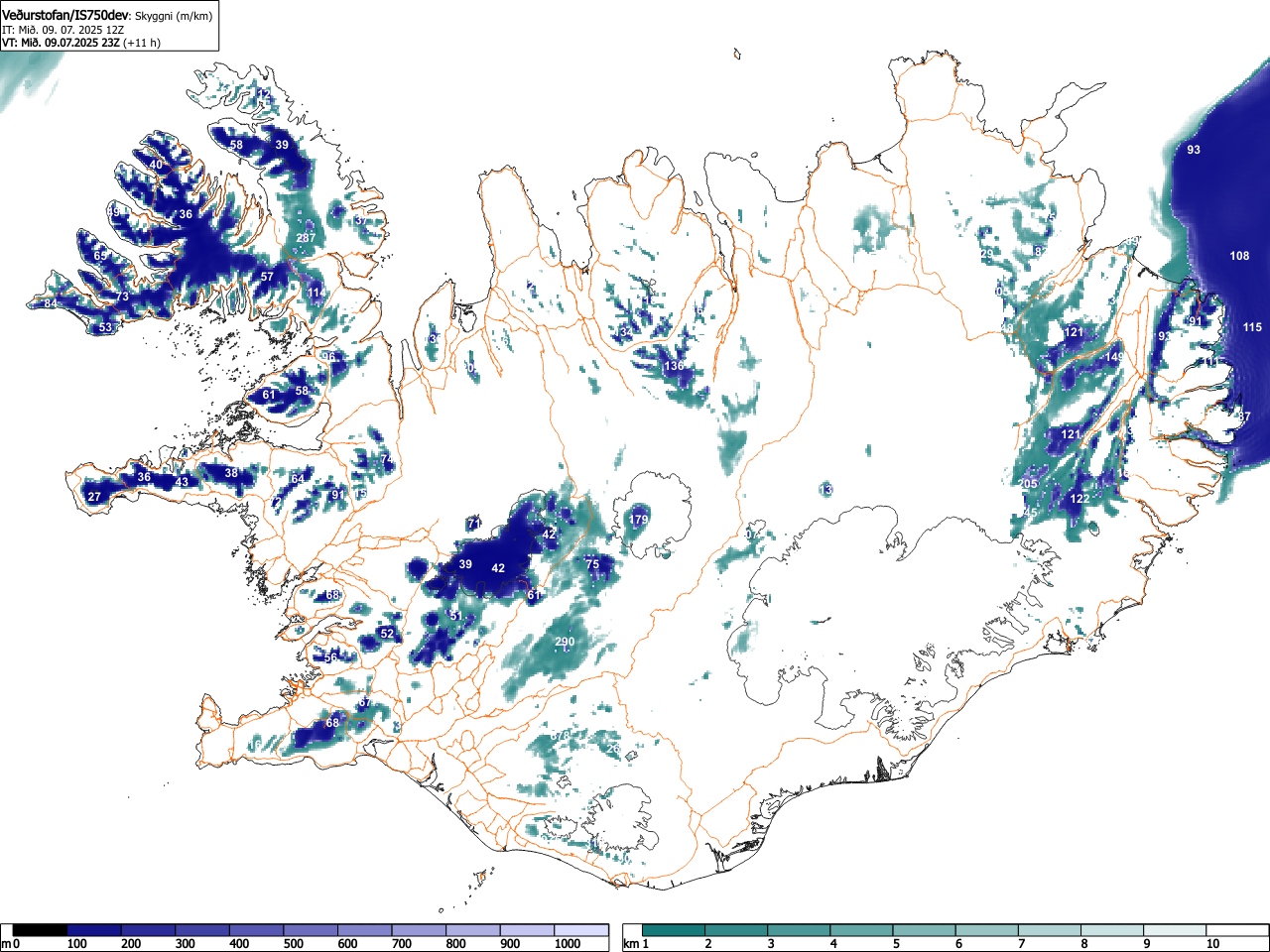Click the dark blue swatch between 100 and 200

[x=94, y=930]
